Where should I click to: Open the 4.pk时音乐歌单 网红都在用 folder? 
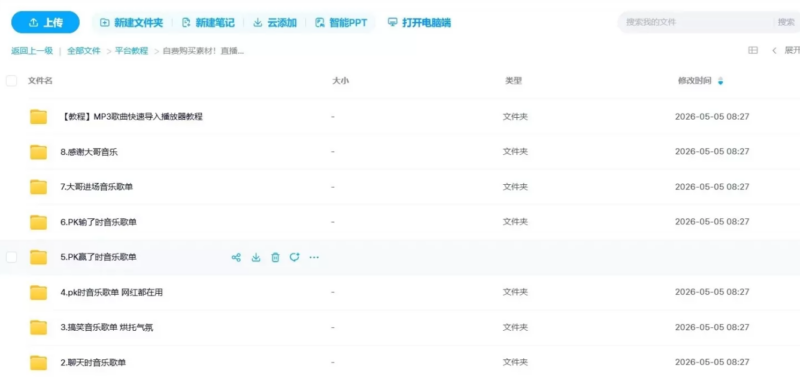tap(112, 292)
